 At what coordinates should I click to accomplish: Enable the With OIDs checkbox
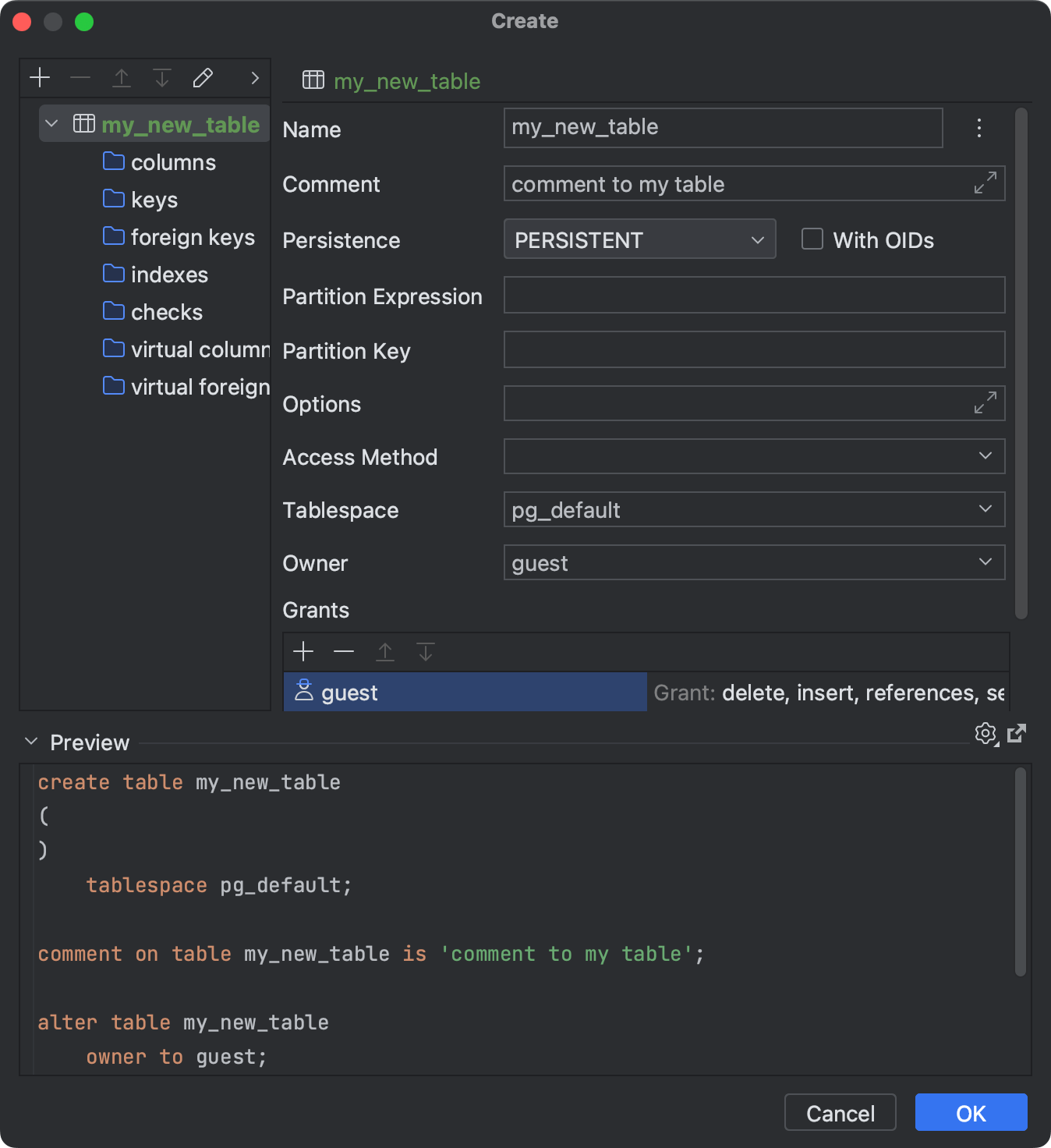click(x=812, y=239)
